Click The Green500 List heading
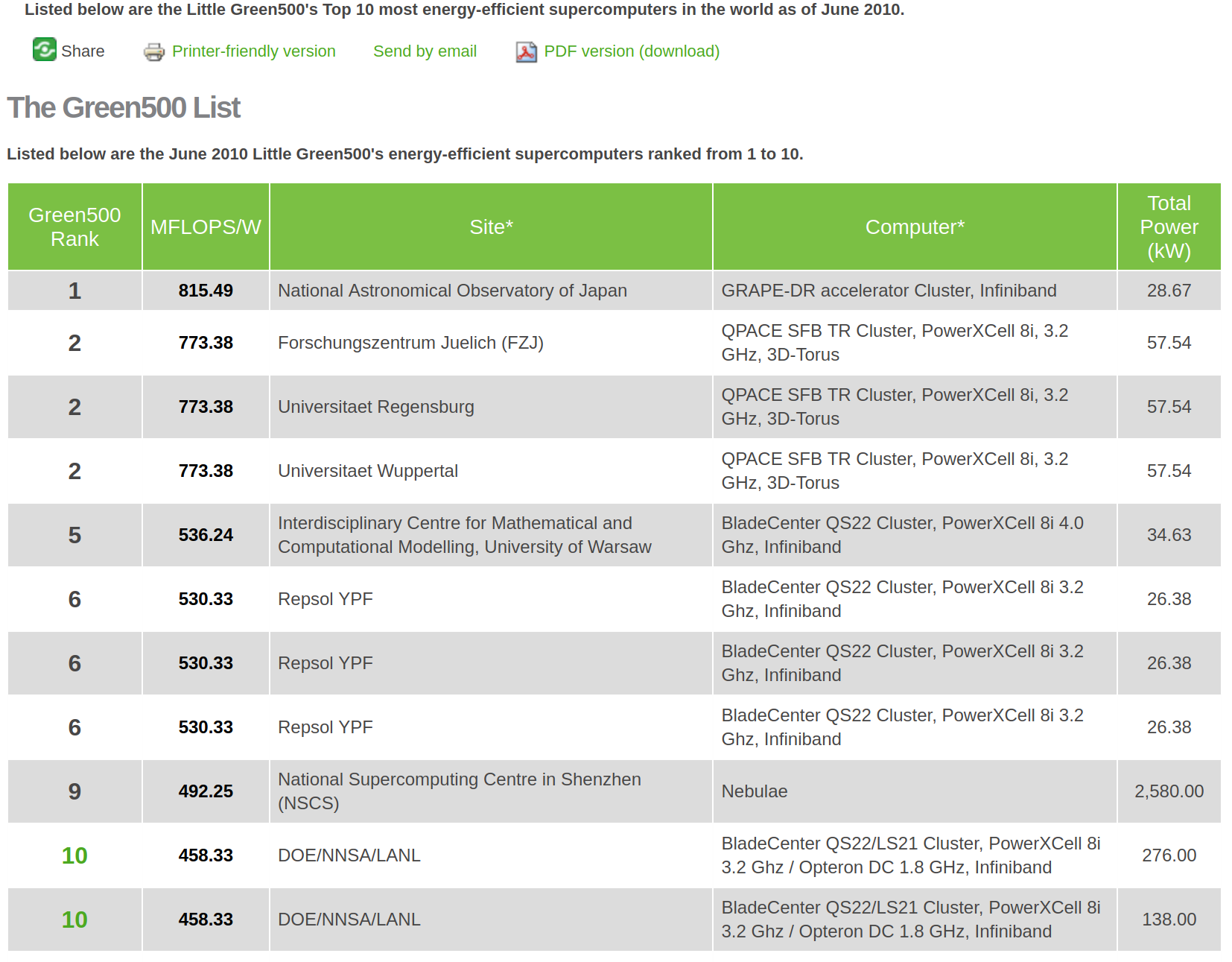Screen dimensions: 1232x962 click(124, 108)
